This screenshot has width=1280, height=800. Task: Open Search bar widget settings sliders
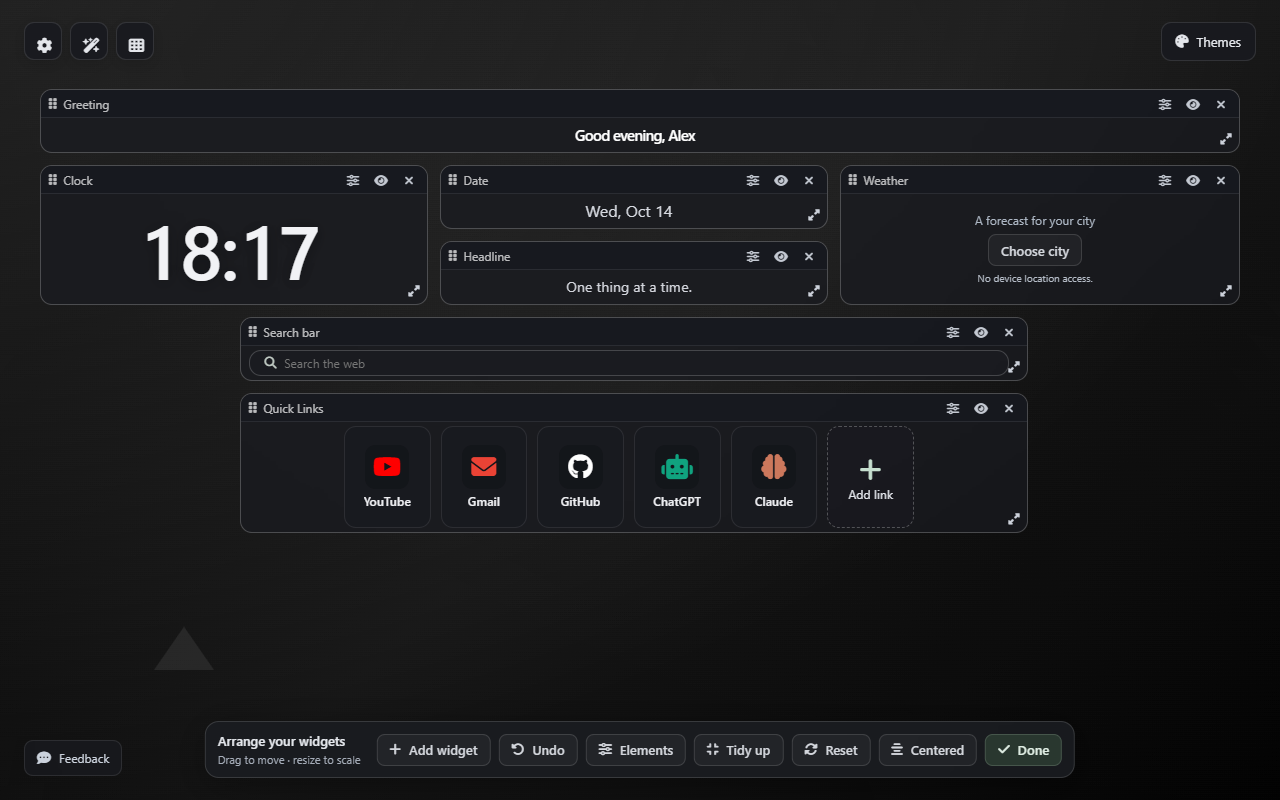[x=953, y=332]
